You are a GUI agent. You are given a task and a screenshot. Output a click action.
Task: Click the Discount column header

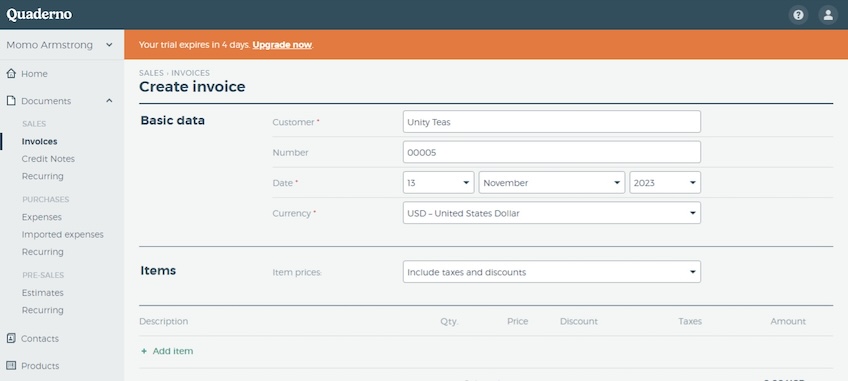click(579, 321)
